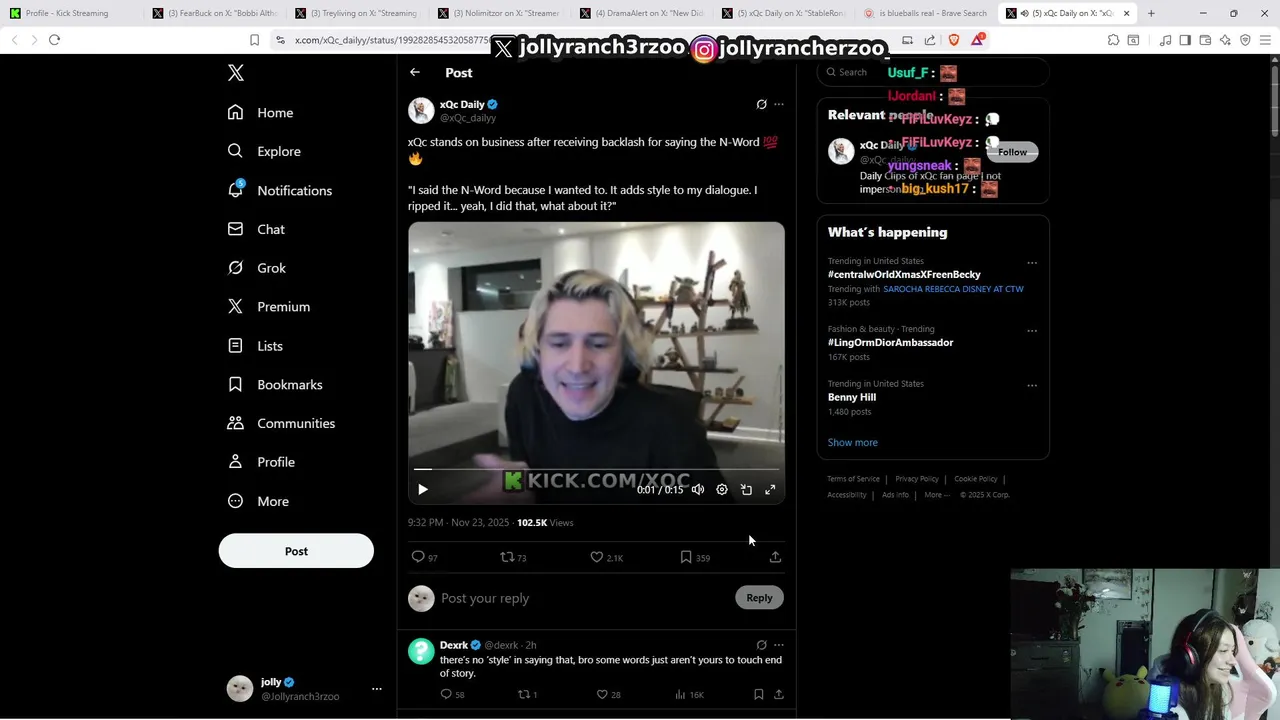The height and width of the screenshot is (720, 1280).
Task: Click Grok icon on Dexrk's reply
Action: [x=761, y=645]
